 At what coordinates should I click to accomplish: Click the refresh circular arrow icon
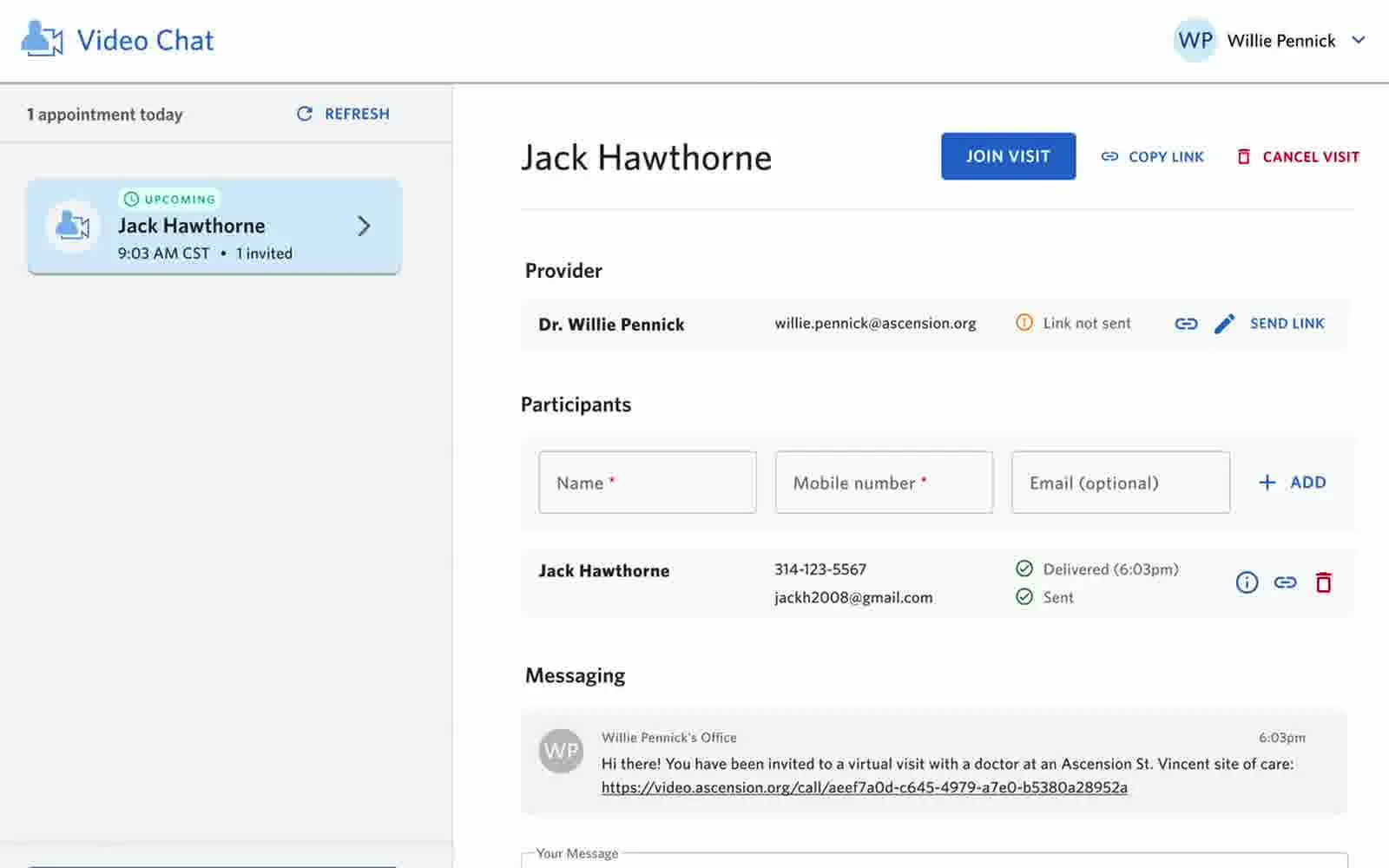coord(305,114)
